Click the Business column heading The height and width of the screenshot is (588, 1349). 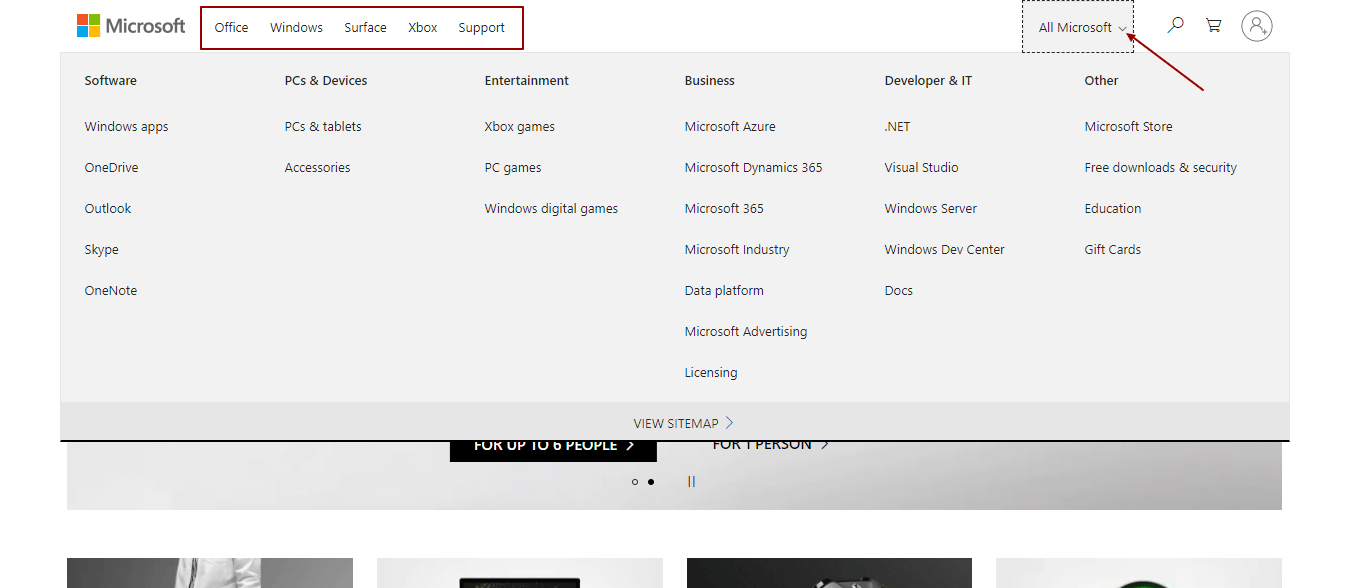click(x=709, y=80)
